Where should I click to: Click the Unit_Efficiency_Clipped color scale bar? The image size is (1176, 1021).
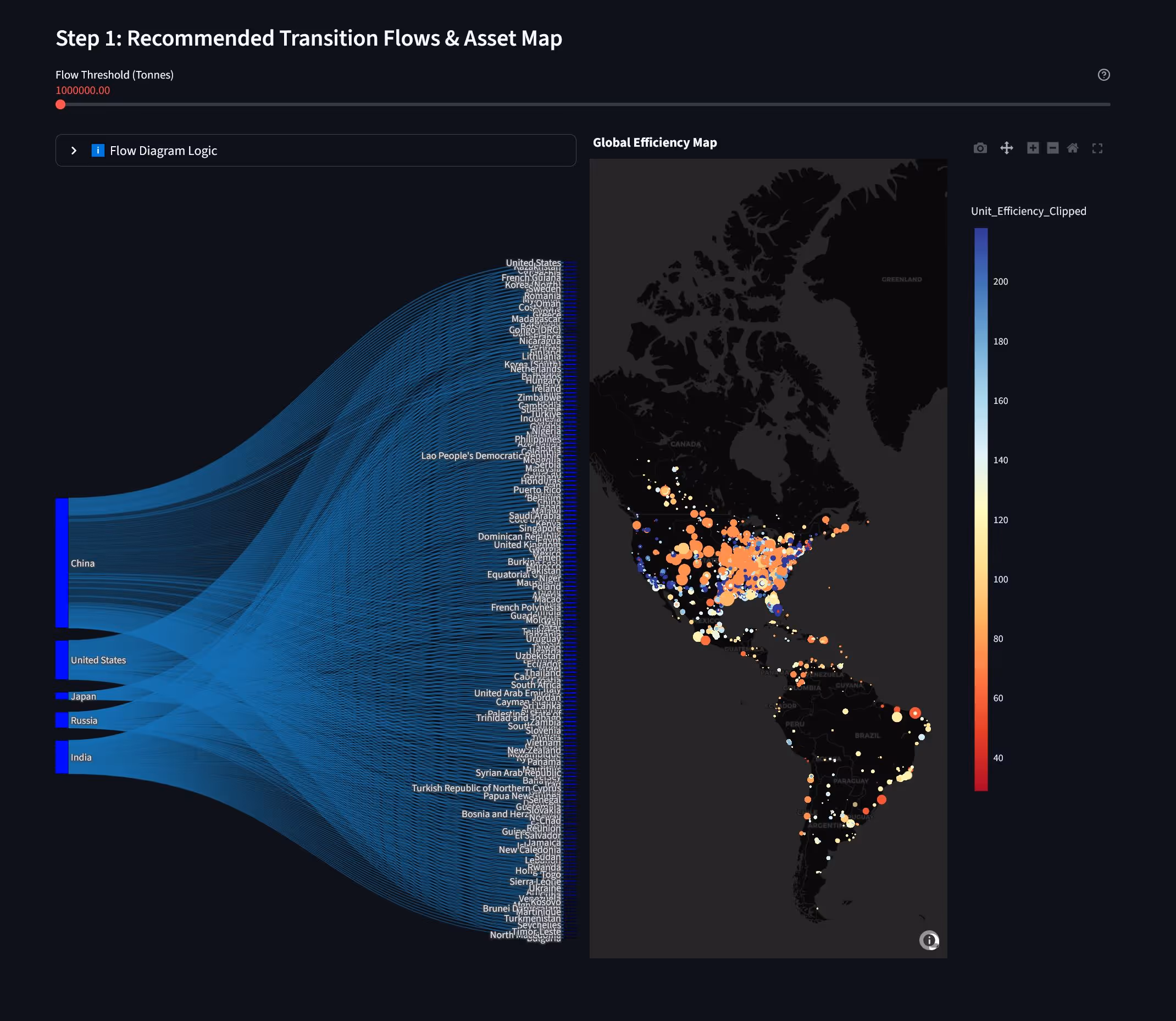pyautogui.click(x=980, y=509)
